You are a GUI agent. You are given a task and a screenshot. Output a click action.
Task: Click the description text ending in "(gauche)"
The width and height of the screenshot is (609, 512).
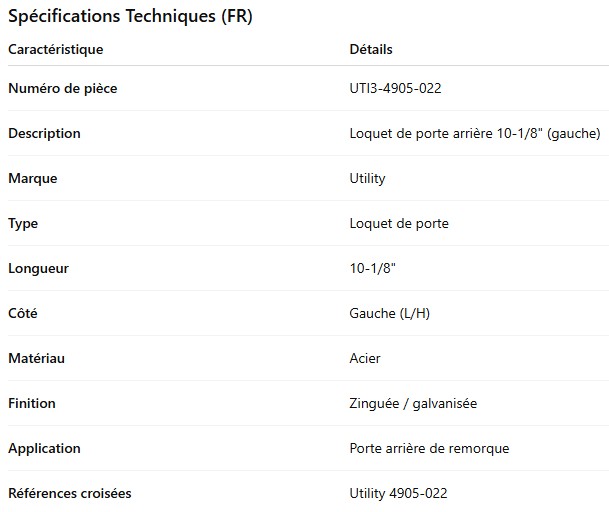coord(475,133)
